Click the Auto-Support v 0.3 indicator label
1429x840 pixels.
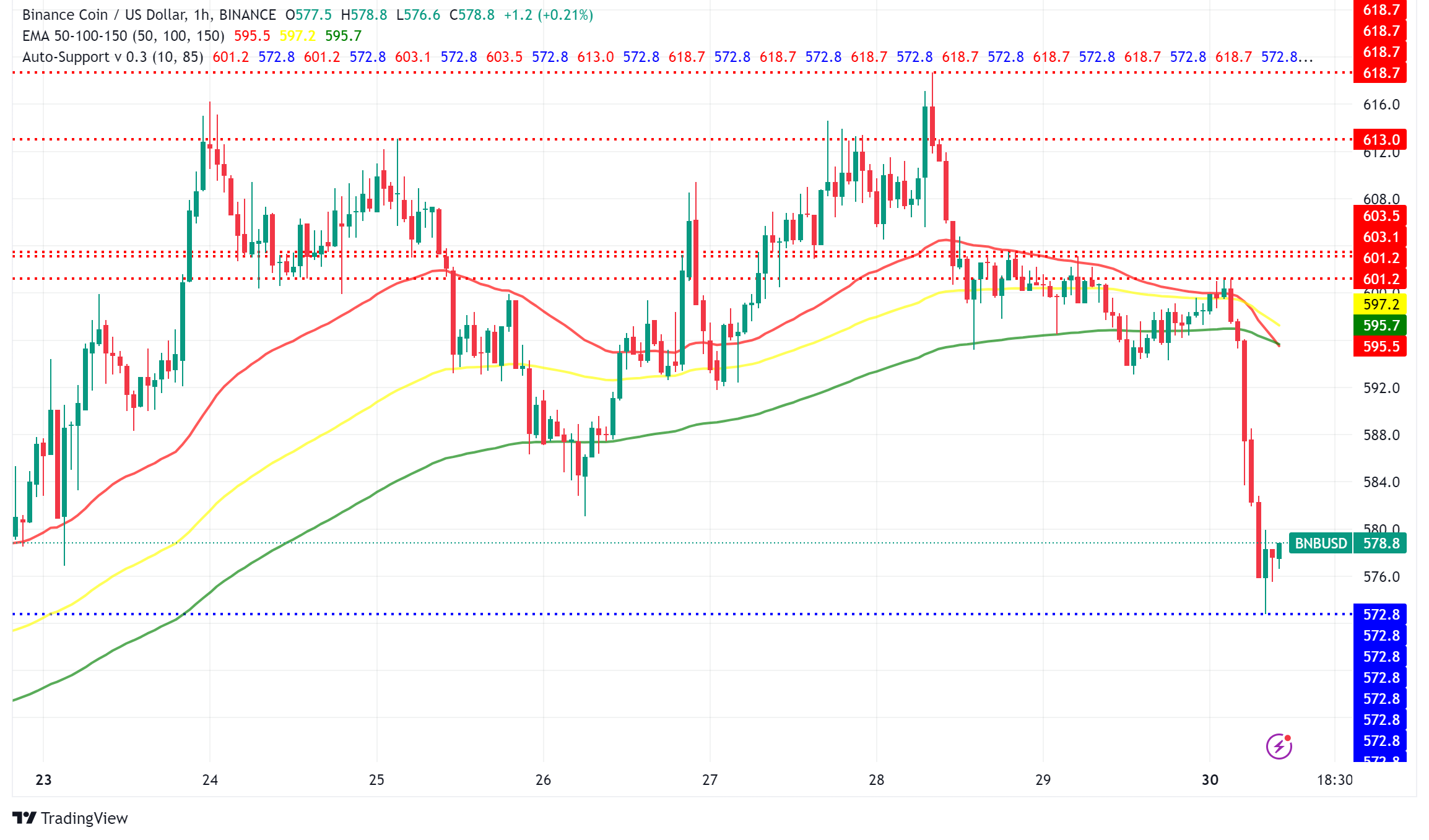[x=113, y=57]
